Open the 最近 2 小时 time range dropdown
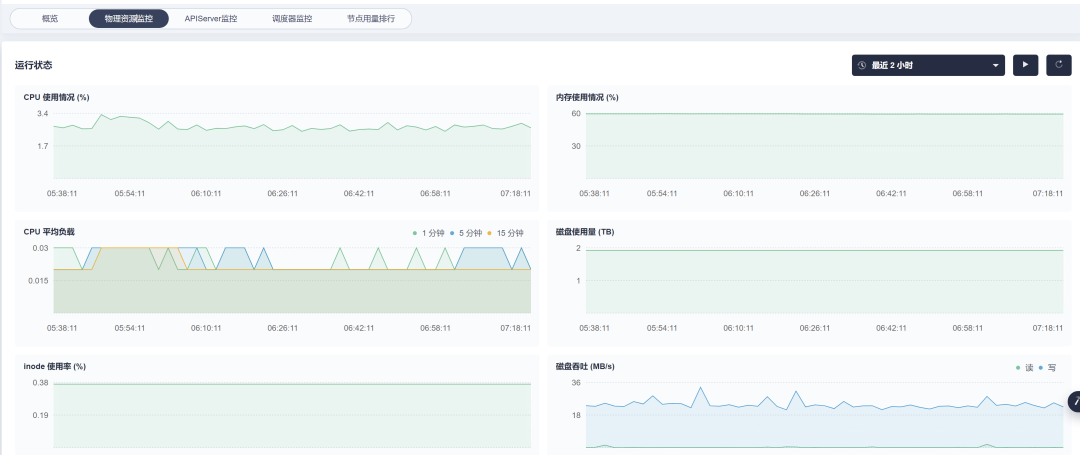The height and width of the screenshot is (455, 1080). pos(928,65)
